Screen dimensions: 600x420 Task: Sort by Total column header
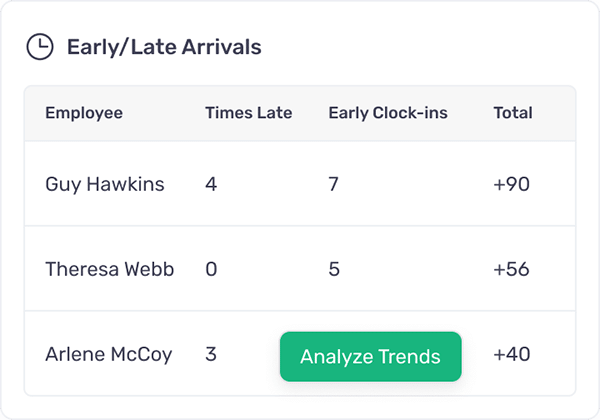click(513, 113)
